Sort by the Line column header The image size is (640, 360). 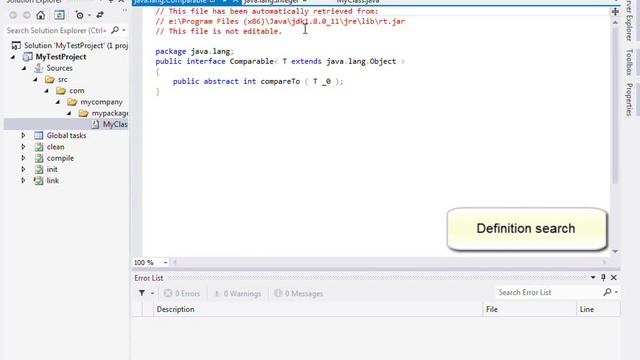point(598,309)
